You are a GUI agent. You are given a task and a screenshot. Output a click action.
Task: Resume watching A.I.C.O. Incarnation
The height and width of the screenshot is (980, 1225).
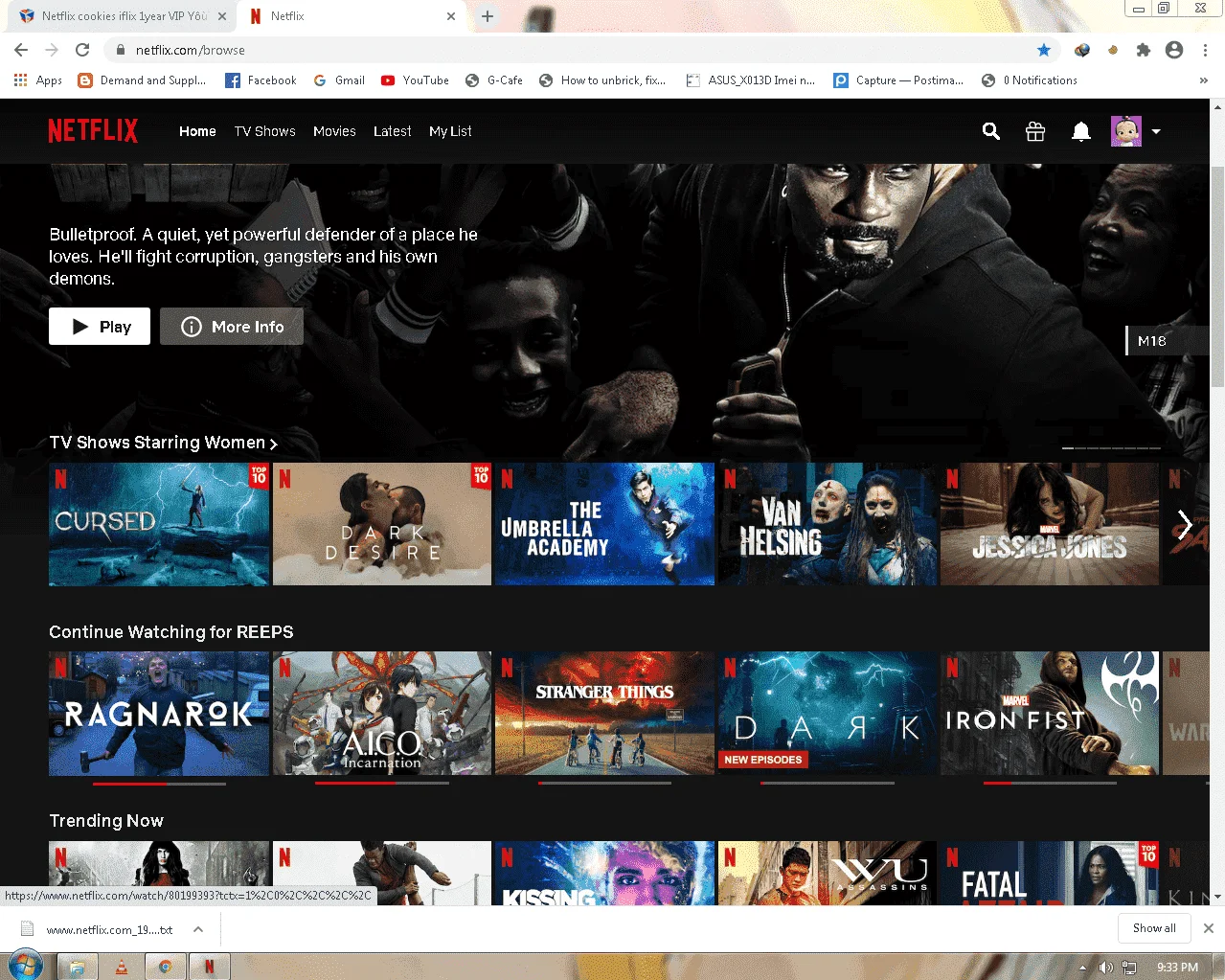pyautogui.click(x=382, y=714)
